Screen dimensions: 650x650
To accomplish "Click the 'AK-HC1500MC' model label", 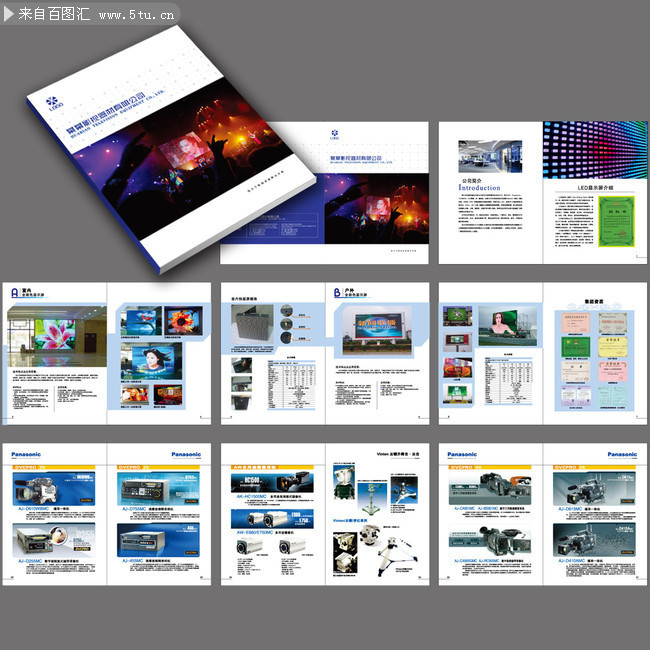I will (x=252, y=496).
